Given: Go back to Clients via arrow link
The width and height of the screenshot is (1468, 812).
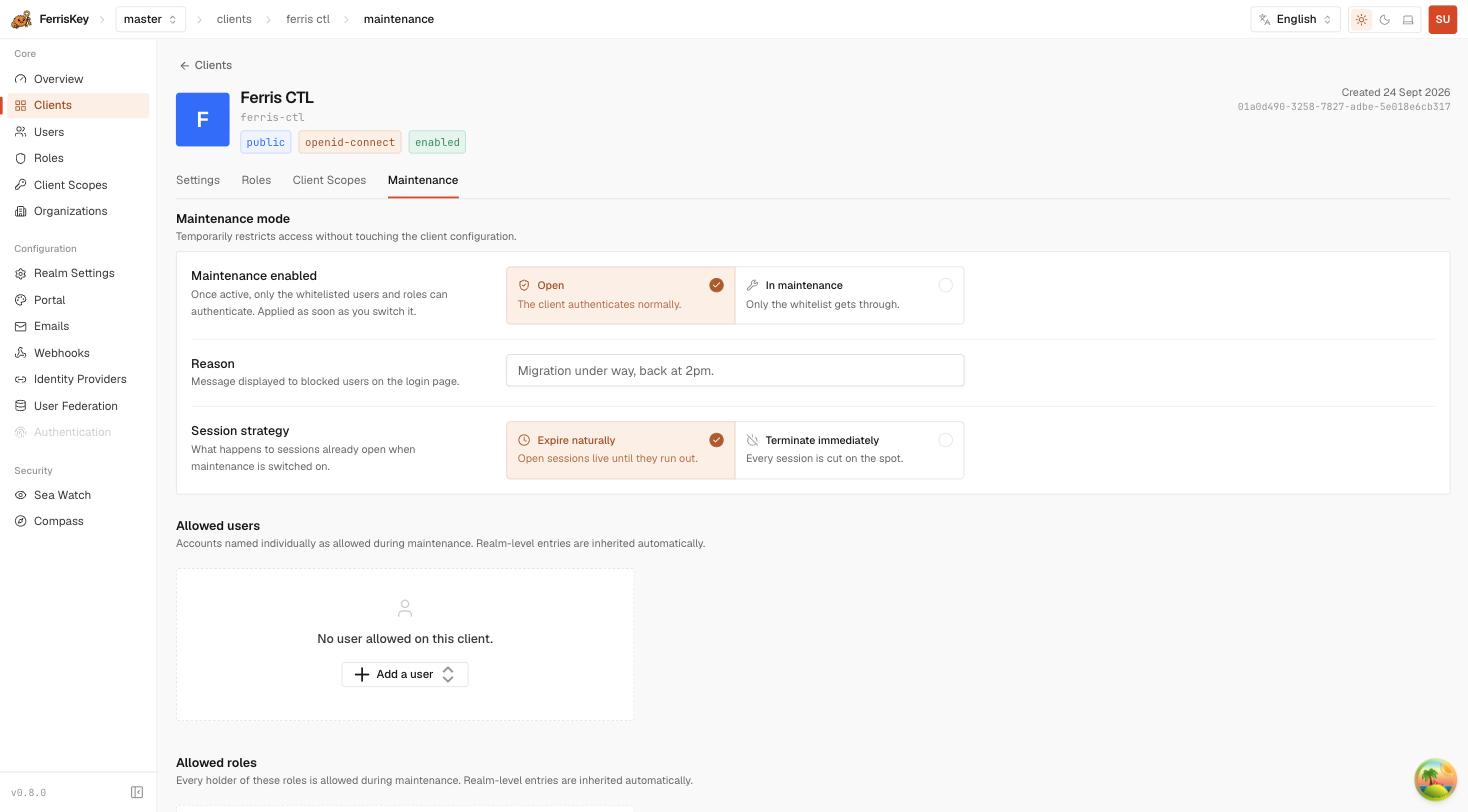Looking at the screenshot, I should pos(205,65).
